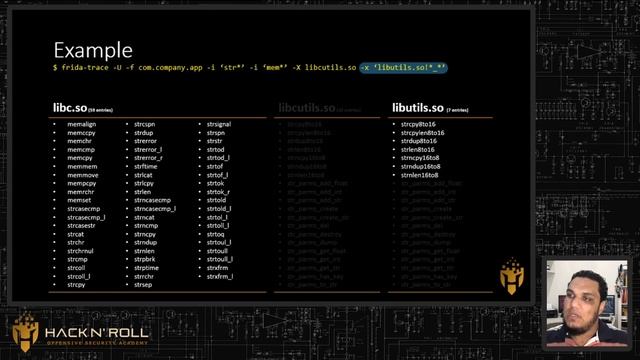Viewport: 640px width, 360px height.
Task: Click the 'memalign' entry
Action: [x=82, y=124]
